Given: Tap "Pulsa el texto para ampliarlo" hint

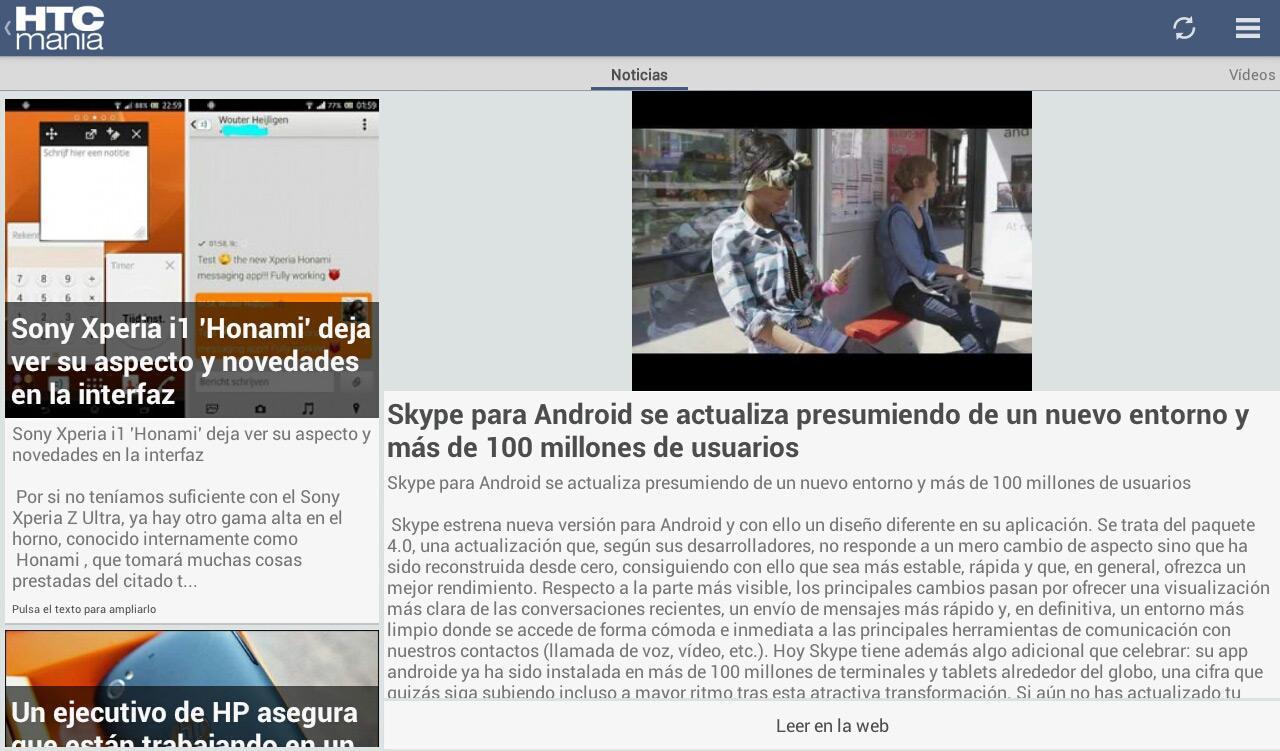Looking at the screenshot, I should pyautogui.click(x=84, y=609).
